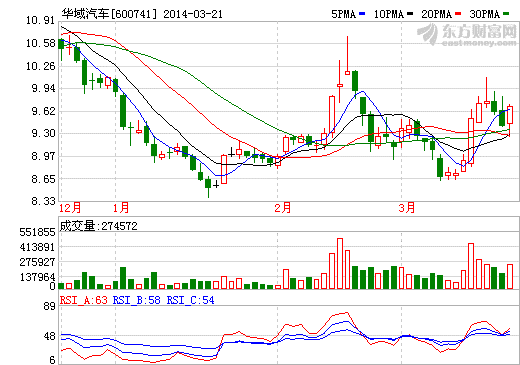Click the 6 RSI axis value
Image resolution: width=520 pixels, height=365 pixels.
coord(52,360)
